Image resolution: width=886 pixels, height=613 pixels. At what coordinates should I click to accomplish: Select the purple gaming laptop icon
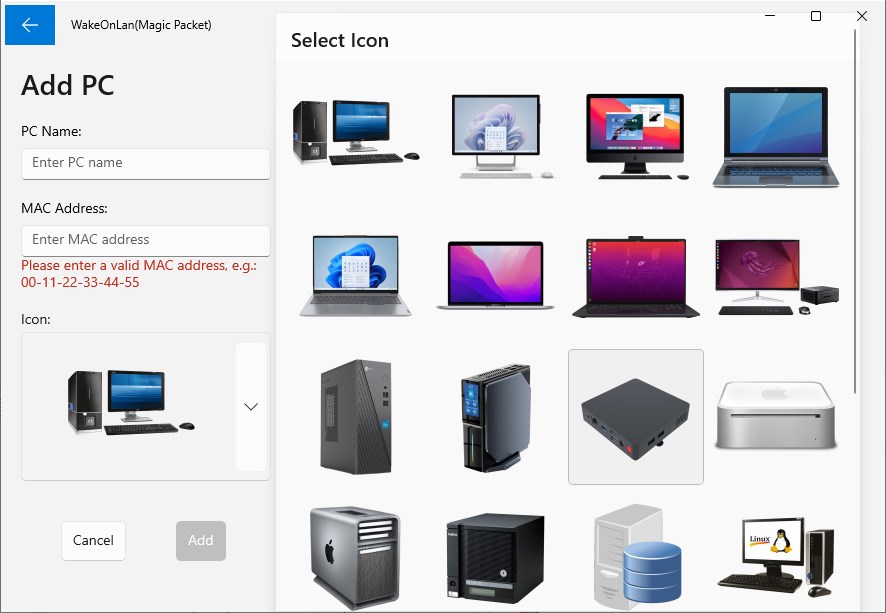coord(635,277)
